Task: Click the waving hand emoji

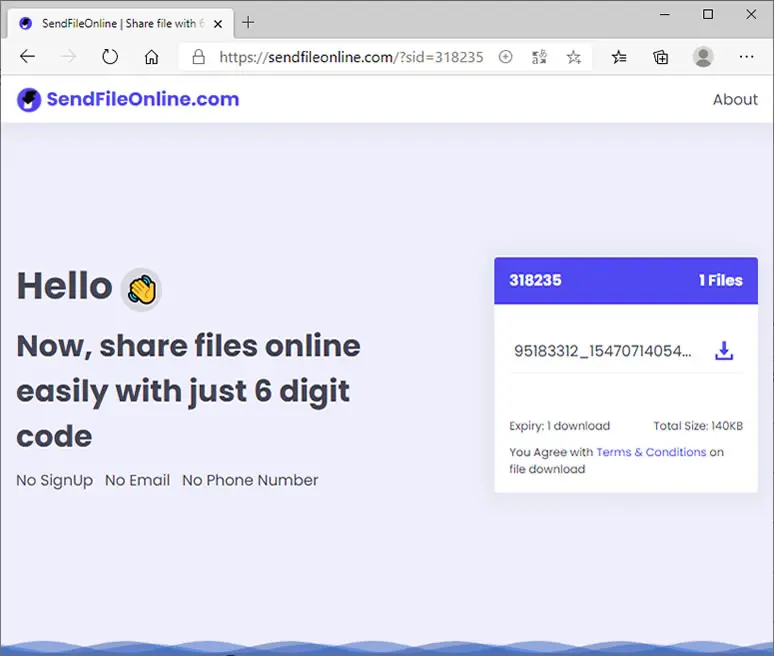Action: tap(141, 290)
